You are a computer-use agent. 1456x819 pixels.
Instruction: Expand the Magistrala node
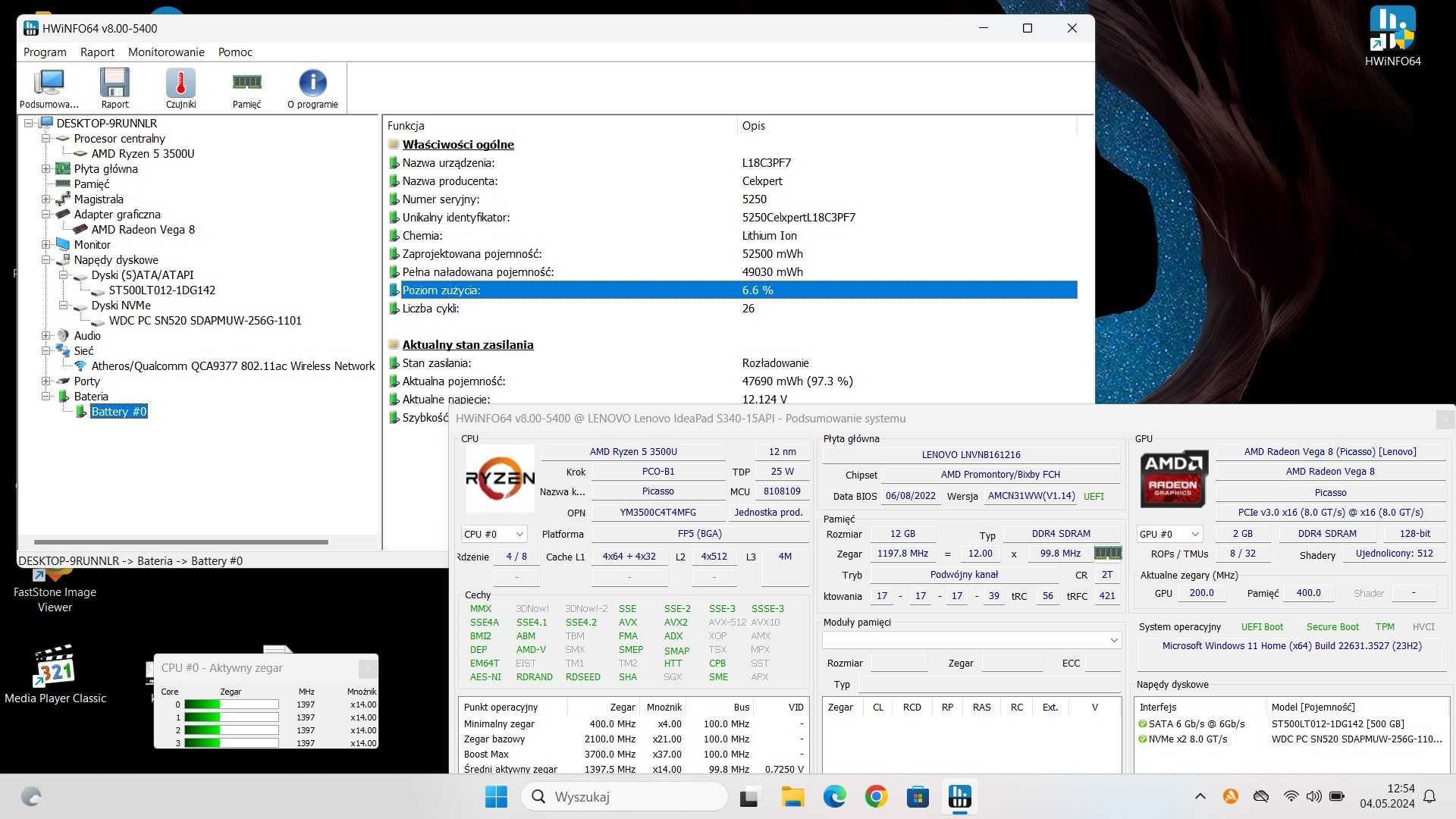pos(46,199)
